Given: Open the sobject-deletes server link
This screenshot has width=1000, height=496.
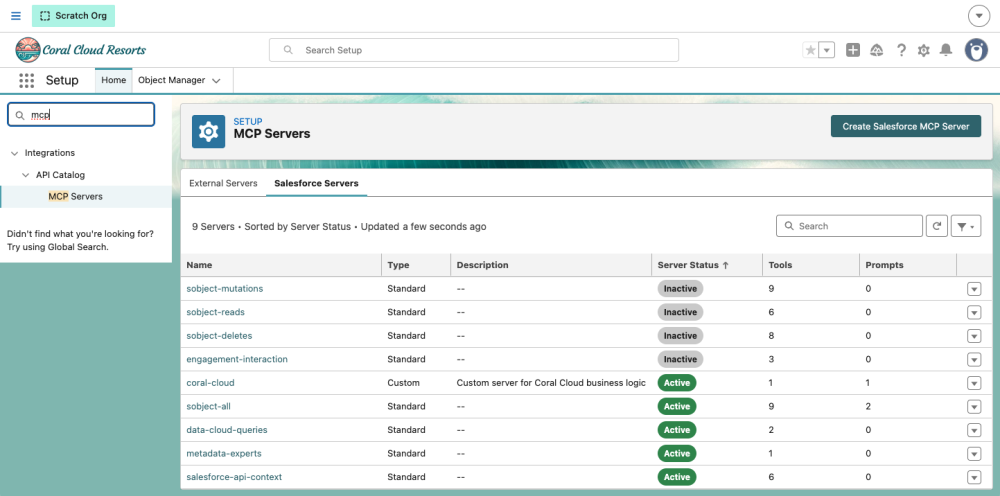Looking at the screenshot, I should (219, 336).
